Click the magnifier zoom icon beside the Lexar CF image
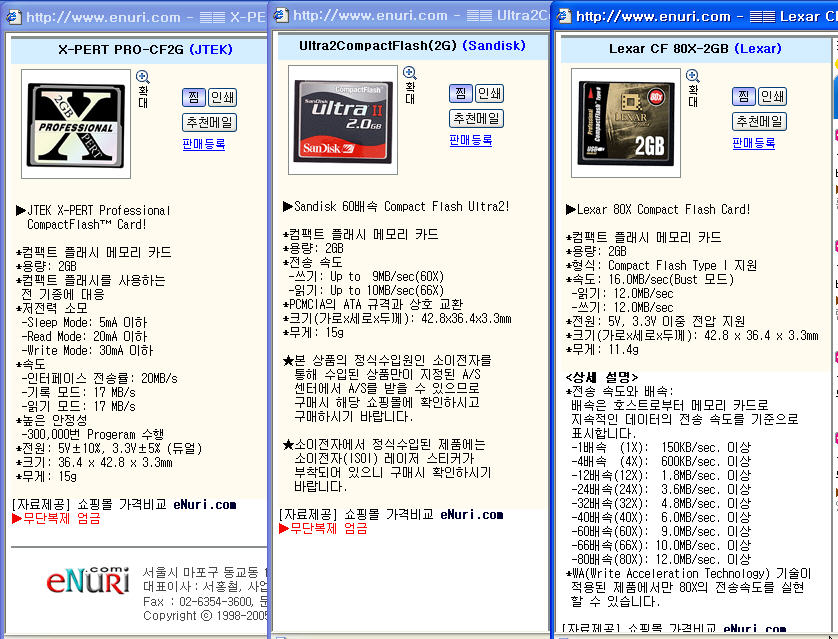The image size is (838, 639). [692, 76]
